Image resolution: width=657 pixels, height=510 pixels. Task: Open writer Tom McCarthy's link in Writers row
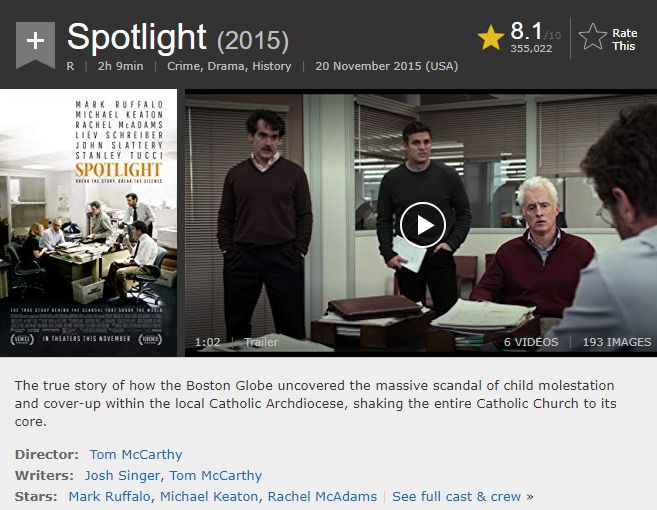click(x=215, y=475)
